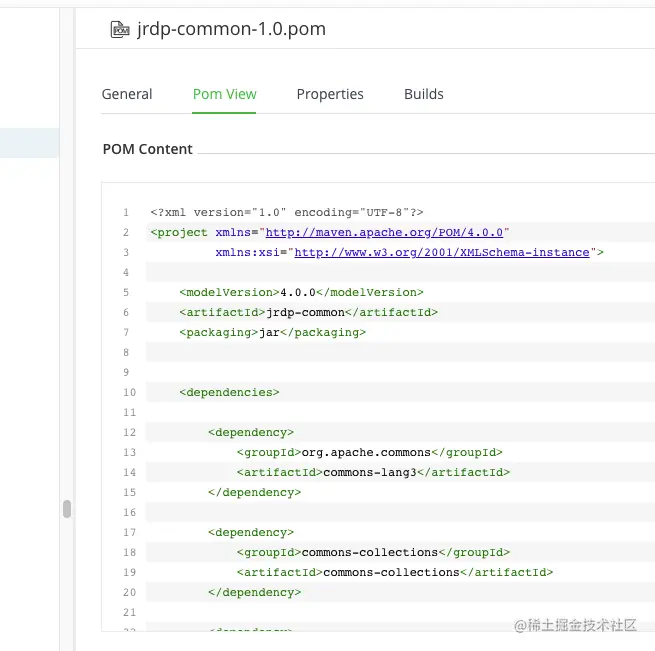
Task: Click the jrdp-common-1.0.pom file title
Action: click(x=231, y=29)
